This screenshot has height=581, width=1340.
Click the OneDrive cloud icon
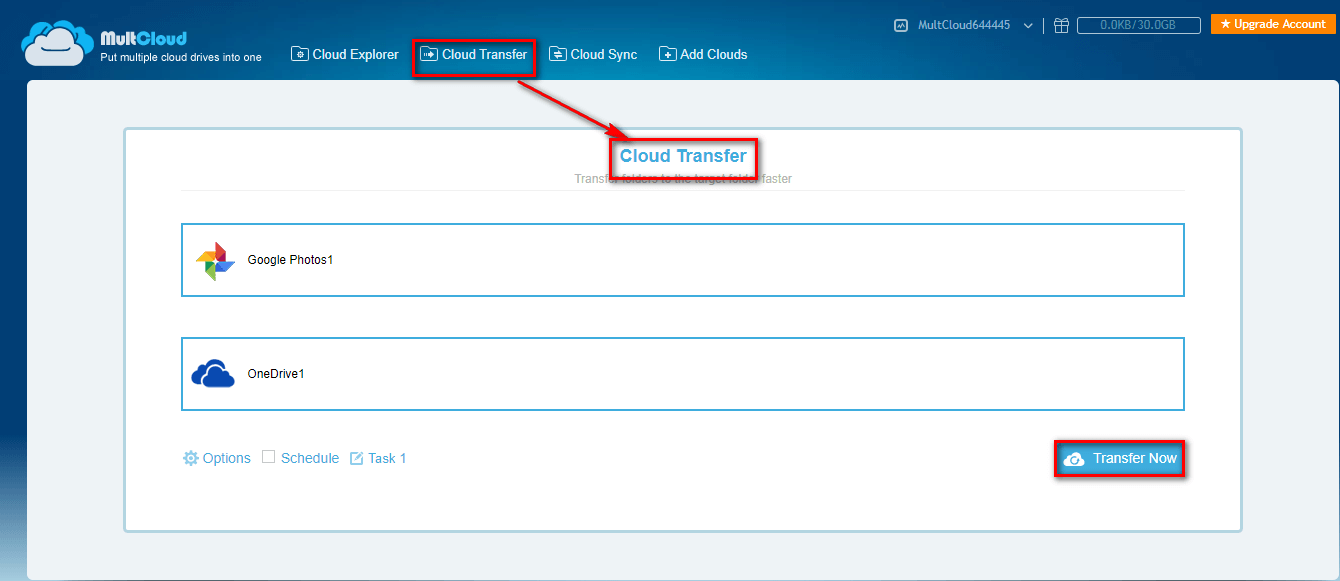click(x=213, y=374)
